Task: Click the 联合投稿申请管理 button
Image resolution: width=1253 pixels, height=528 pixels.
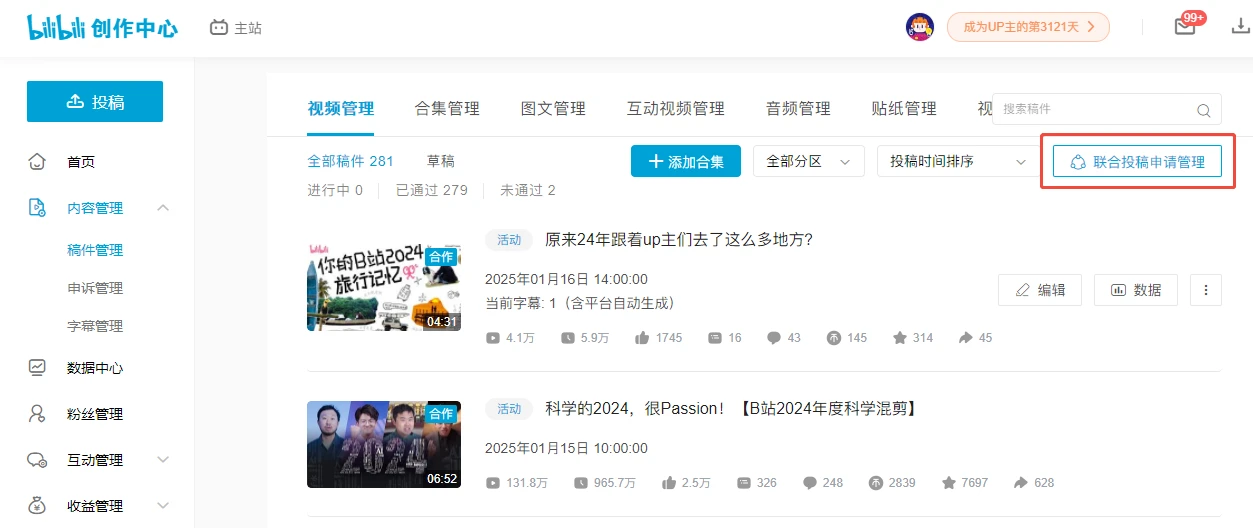Action: [1137, 162]
